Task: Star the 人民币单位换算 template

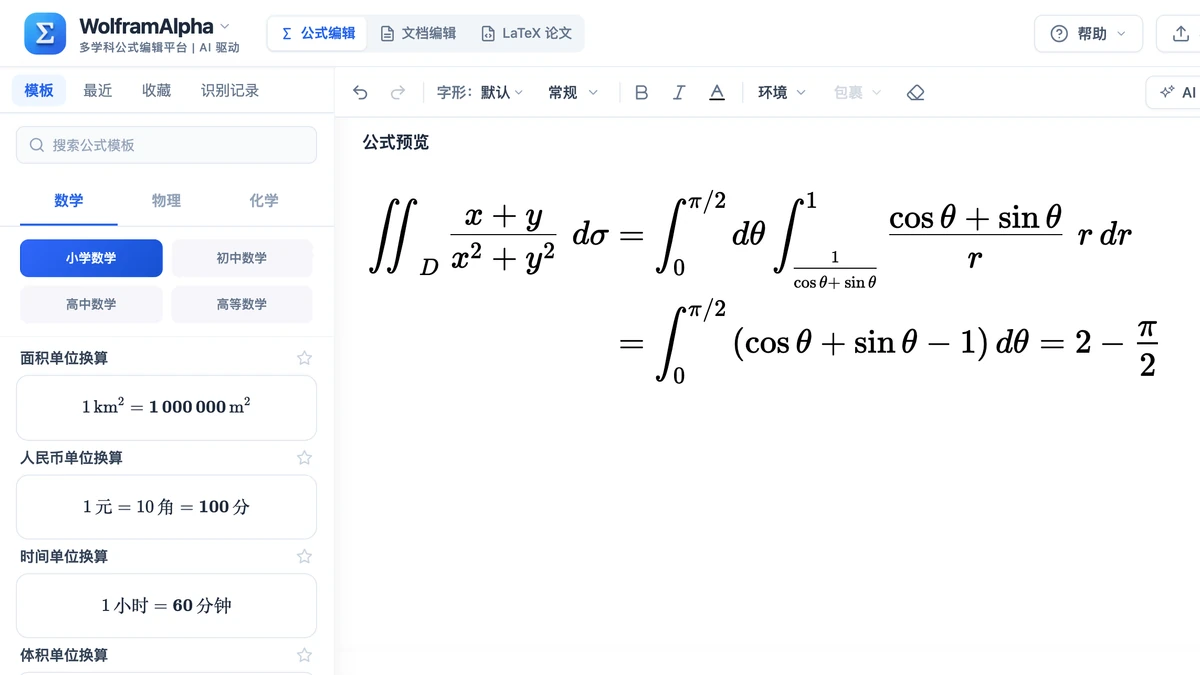Action: (304, 457)
